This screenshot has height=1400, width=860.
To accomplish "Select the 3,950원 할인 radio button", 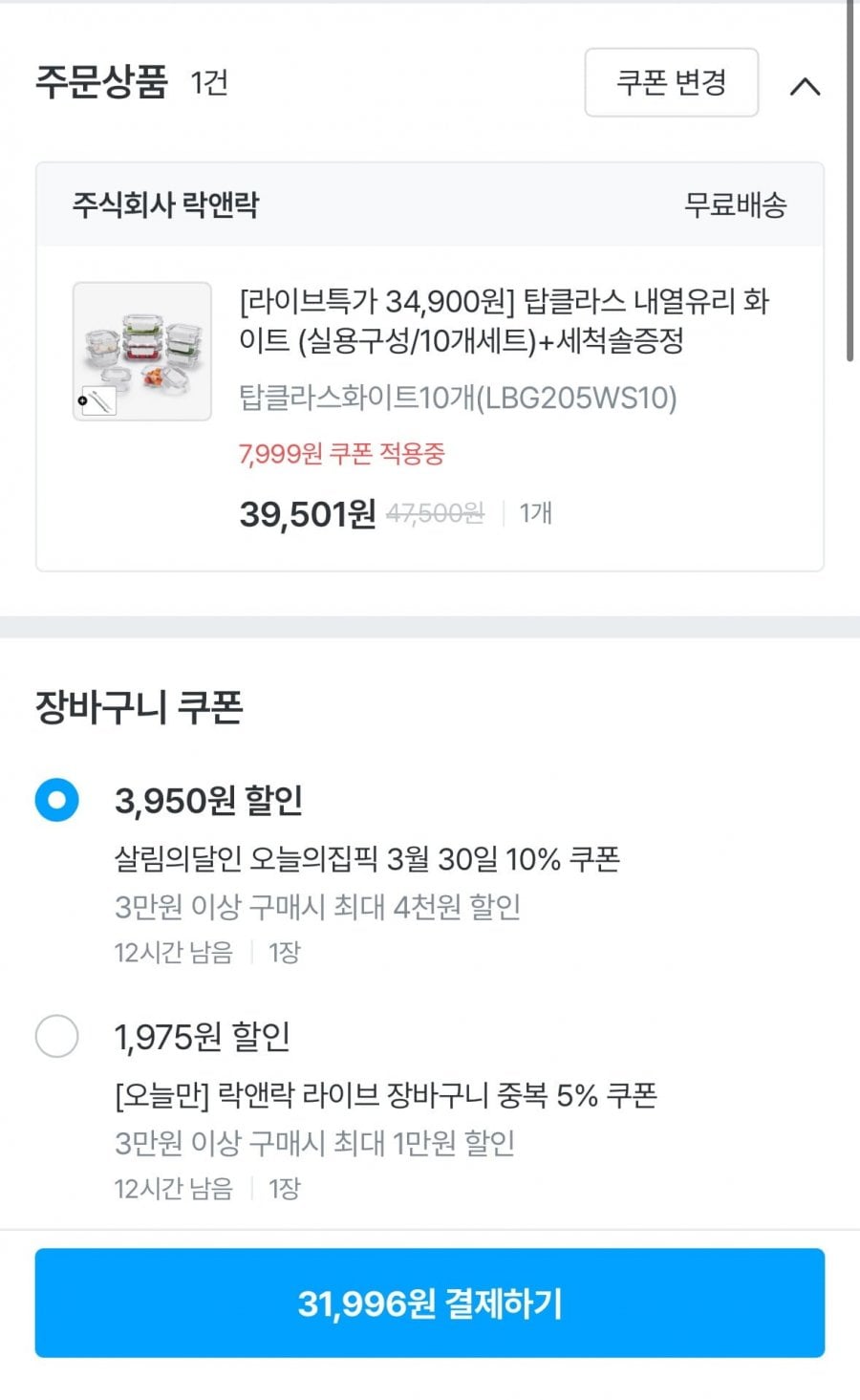I will click(56, 800).
